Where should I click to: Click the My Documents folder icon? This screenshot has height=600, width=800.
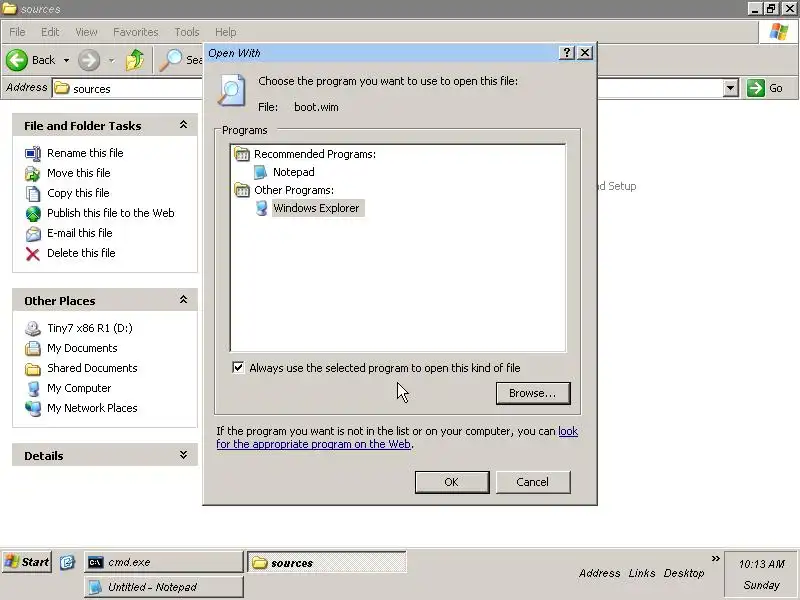coord(33,348)
